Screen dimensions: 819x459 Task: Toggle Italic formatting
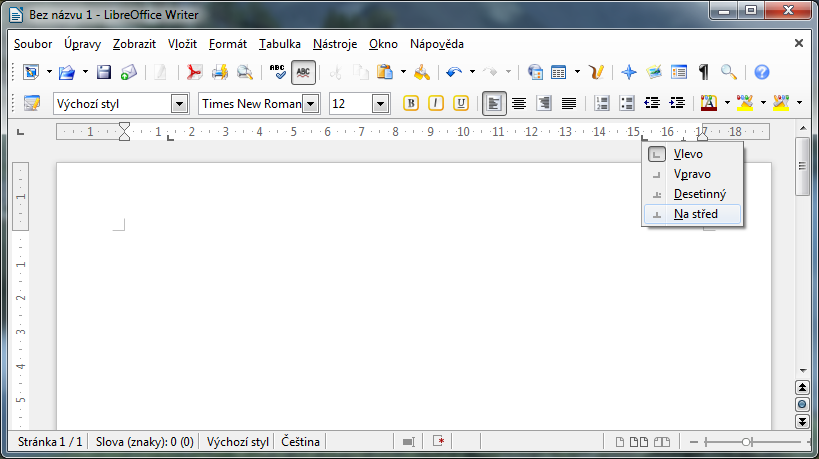436,103
